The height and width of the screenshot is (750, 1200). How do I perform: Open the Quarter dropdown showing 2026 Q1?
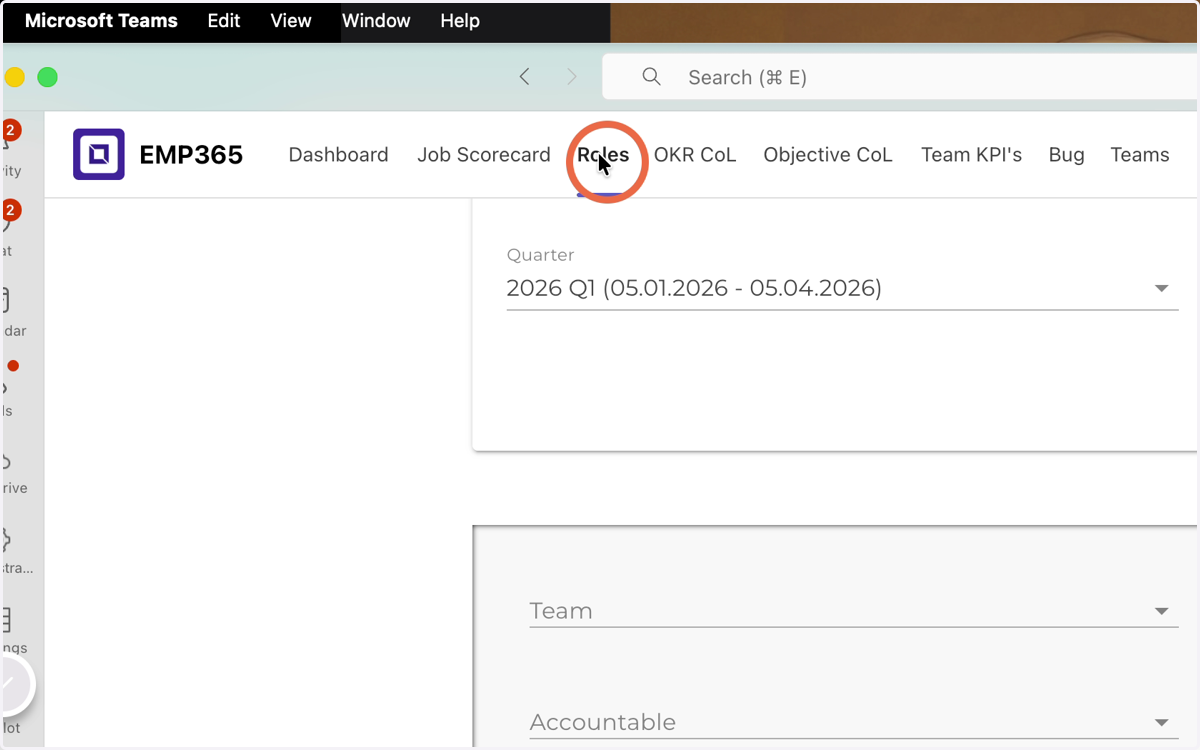pos(842,288)
